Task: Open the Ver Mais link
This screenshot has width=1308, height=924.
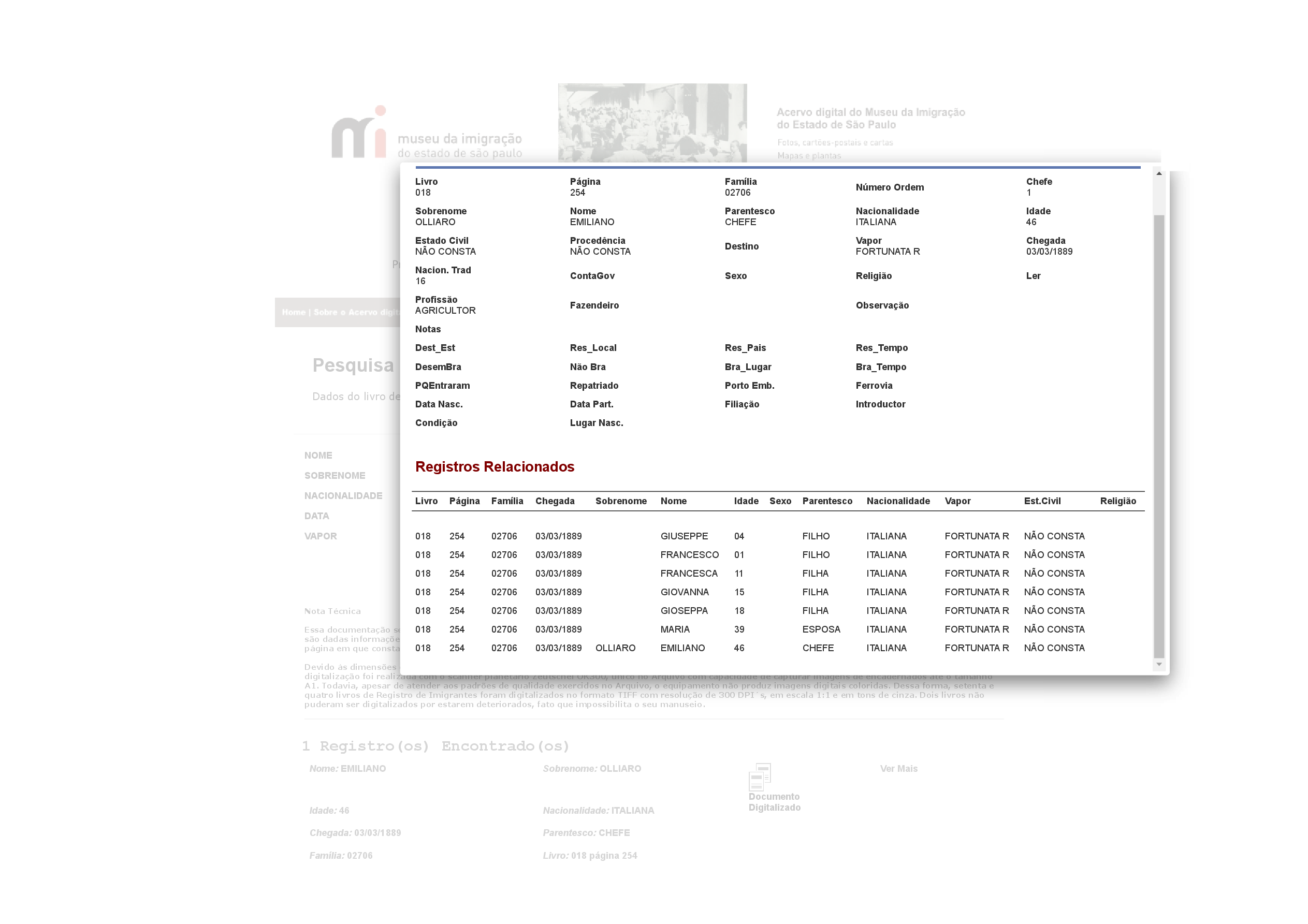Action: [x=898, y=769]
